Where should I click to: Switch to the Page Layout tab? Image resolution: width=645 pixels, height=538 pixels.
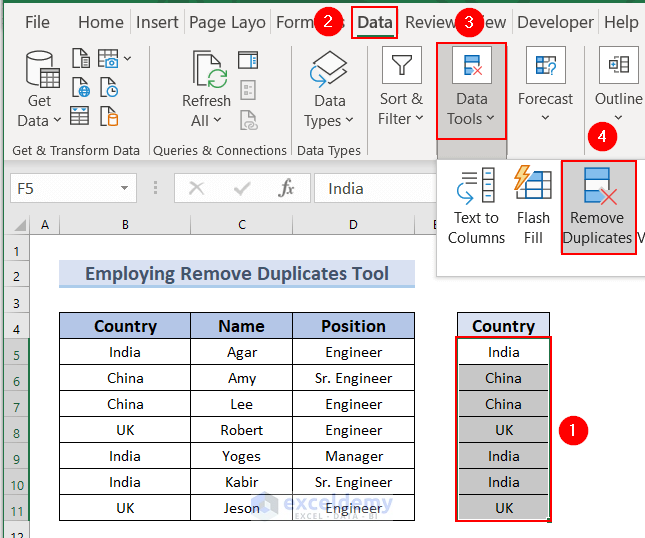pyautogui.click(x=227, y=22)
